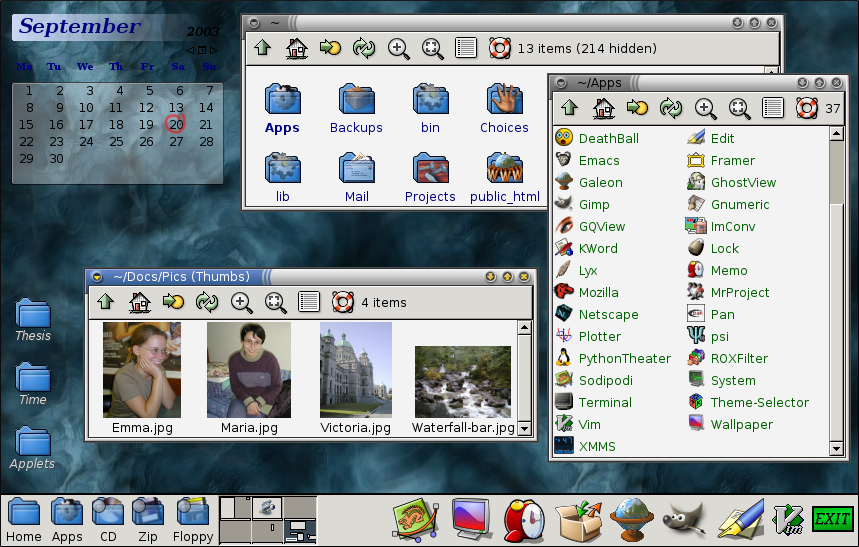Go to parent directory in the ~/Docs/Pics window
859x547 pixels.
tap(105, 301)
